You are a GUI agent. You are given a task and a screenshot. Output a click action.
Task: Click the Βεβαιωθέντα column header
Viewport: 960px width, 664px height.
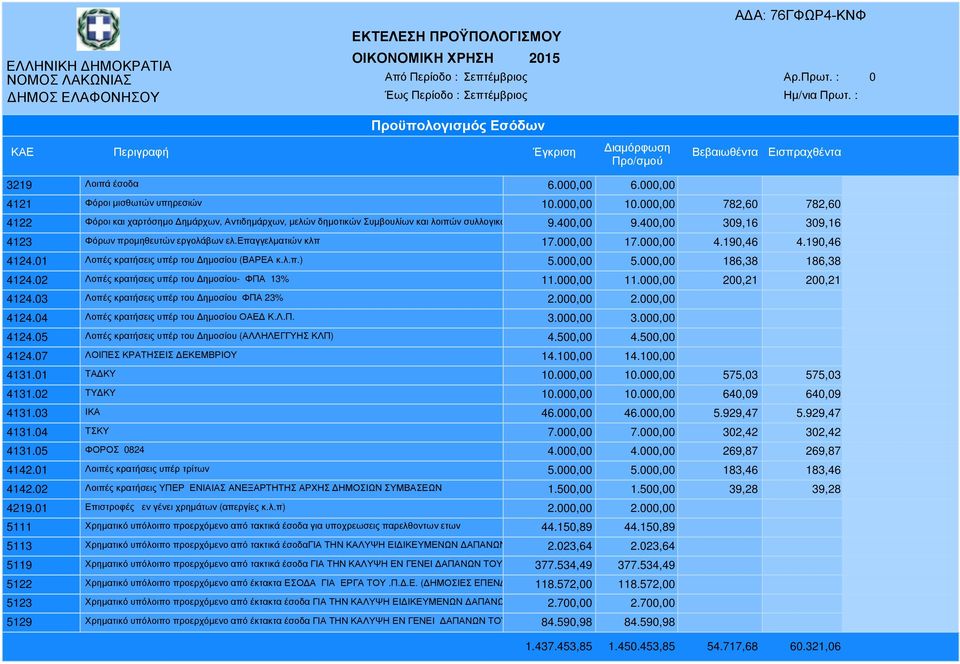click(725, 152)
